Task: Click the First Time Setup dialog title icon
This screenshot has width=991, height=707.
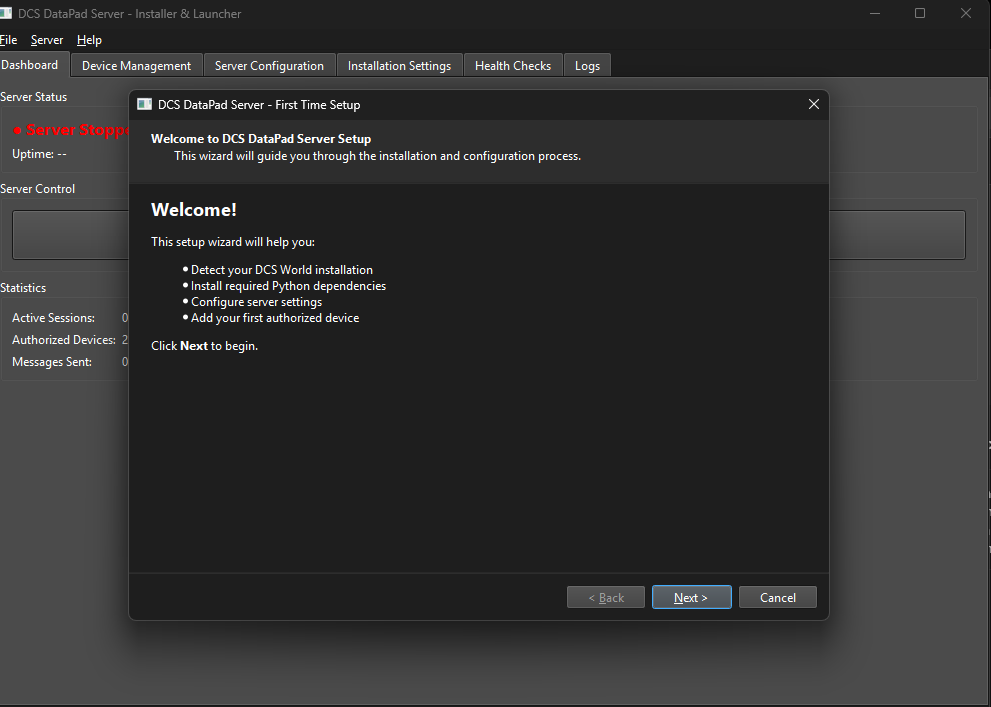Action: 144,104
